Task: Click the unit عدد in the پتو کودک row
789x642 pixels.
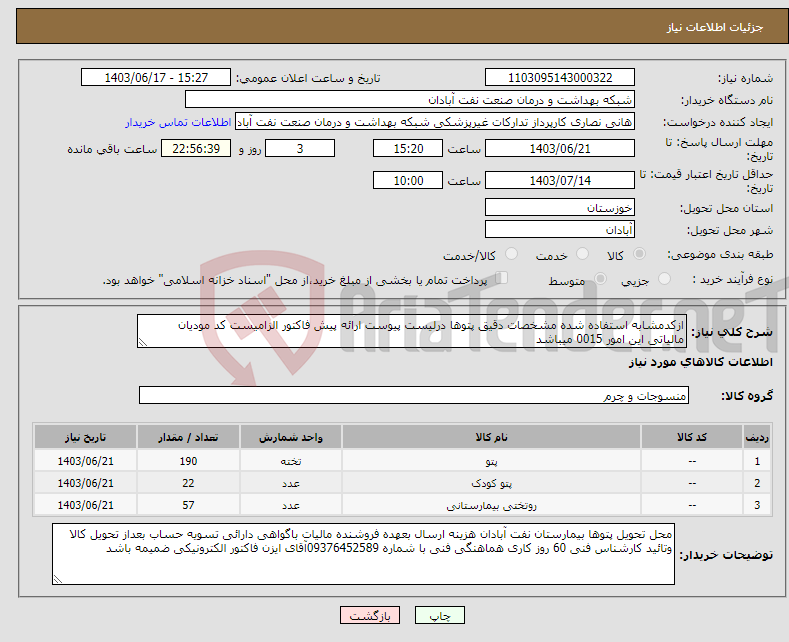Action: click(291, 483)
